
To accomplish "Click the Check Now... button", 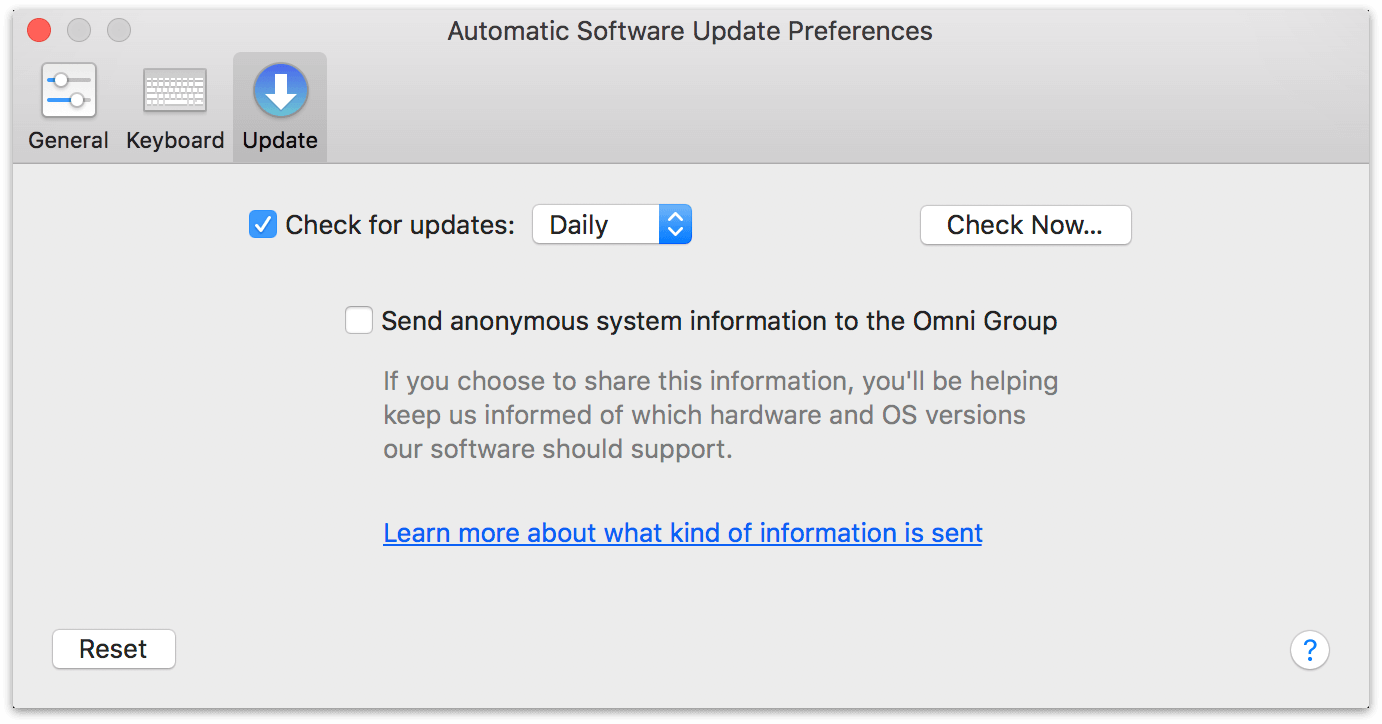I will pos(1025,225).
